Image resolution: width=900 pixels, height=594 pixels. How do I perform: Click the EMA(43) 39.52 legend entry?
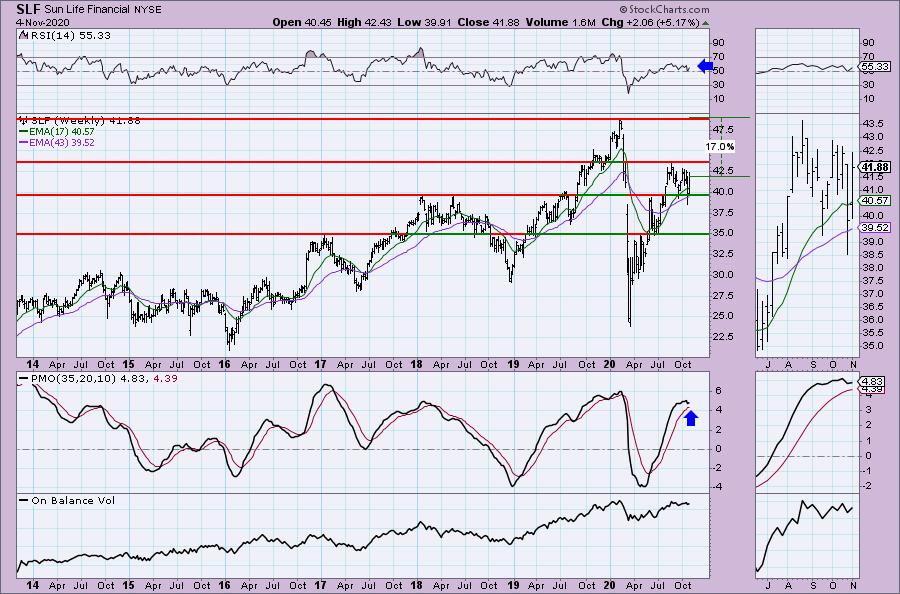click(56, 142)
